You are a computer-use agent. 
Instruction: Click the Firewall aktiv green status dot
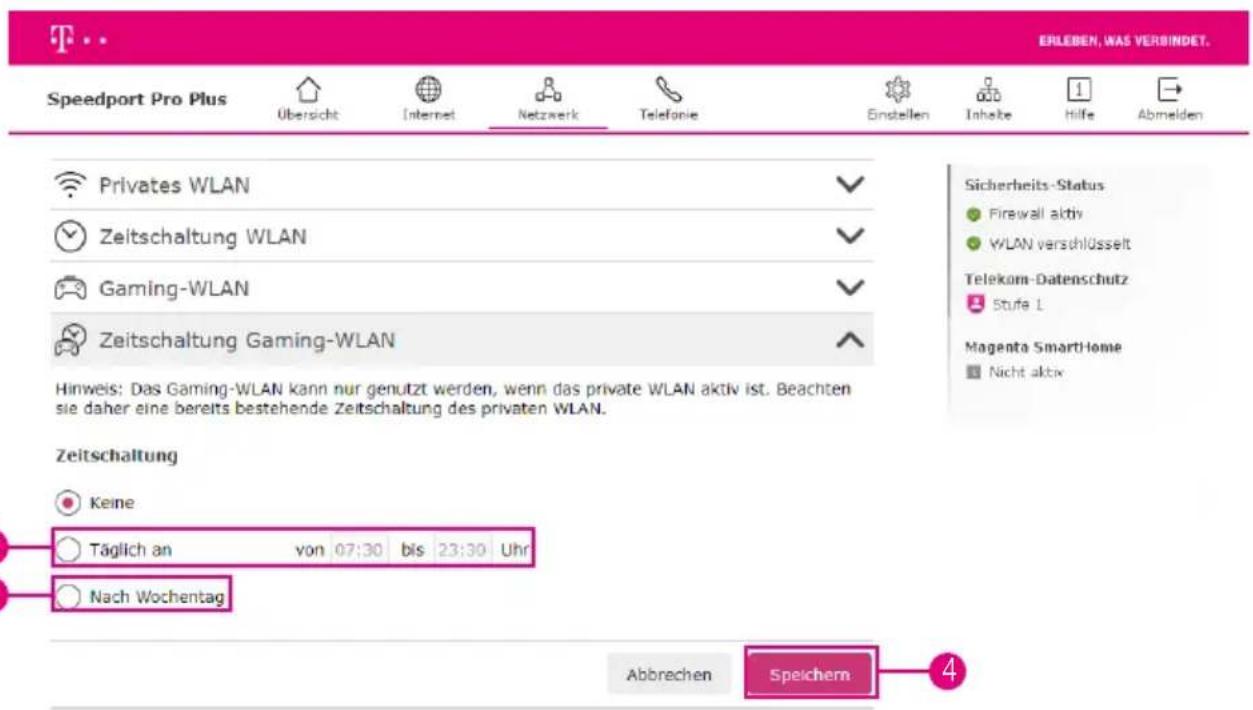coord(972,214)
